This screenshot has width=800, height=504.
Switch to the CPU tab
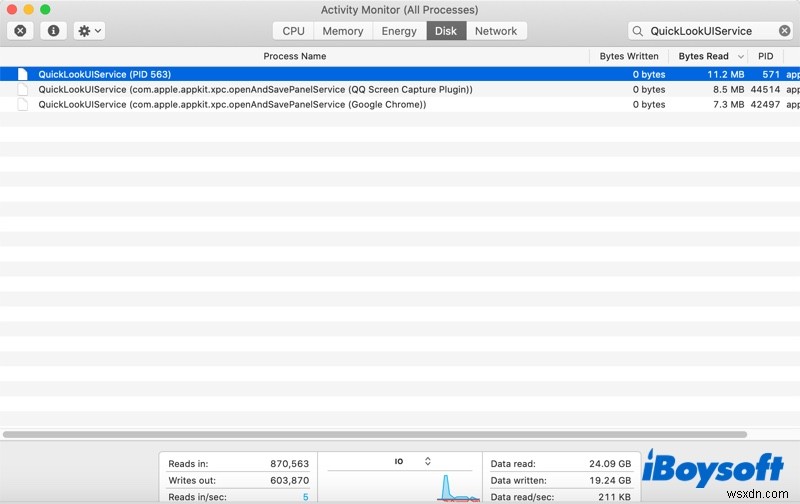(293, 31)
